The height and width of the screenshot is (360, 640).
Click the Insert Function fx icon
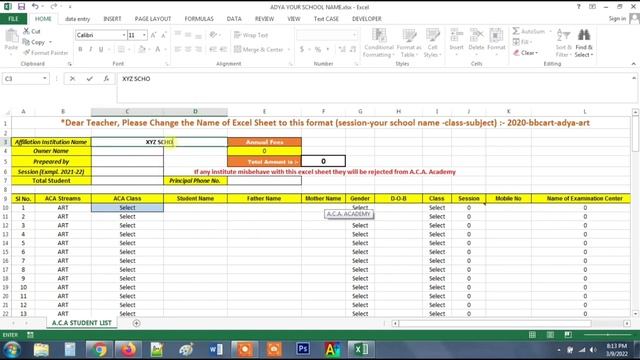(106, 78)
